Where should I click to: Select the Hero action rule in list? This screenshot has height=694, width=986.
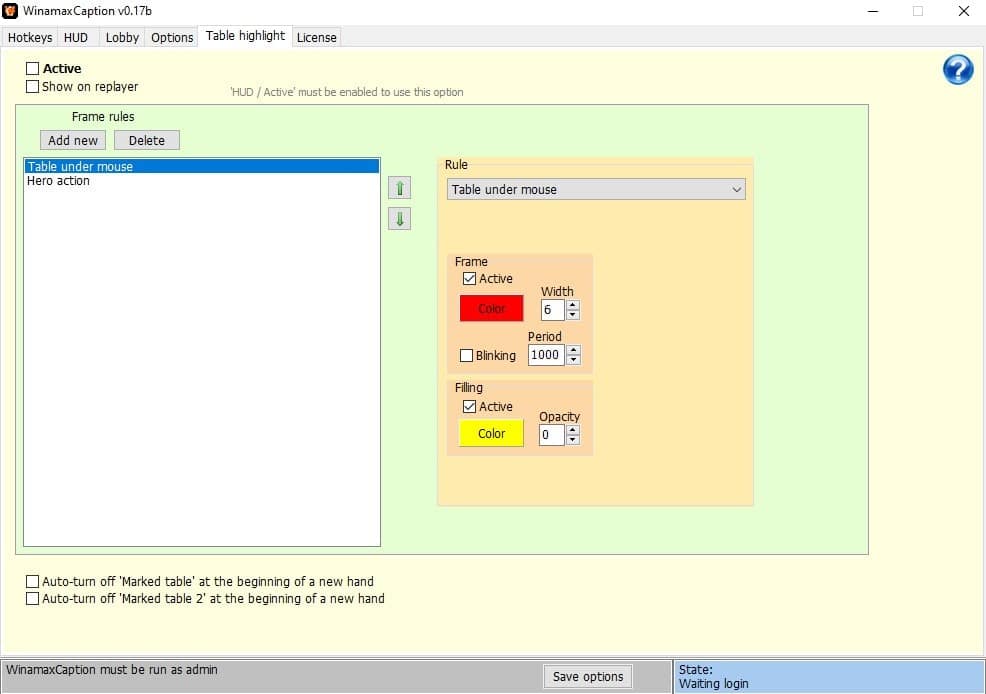tap(202, 181)
